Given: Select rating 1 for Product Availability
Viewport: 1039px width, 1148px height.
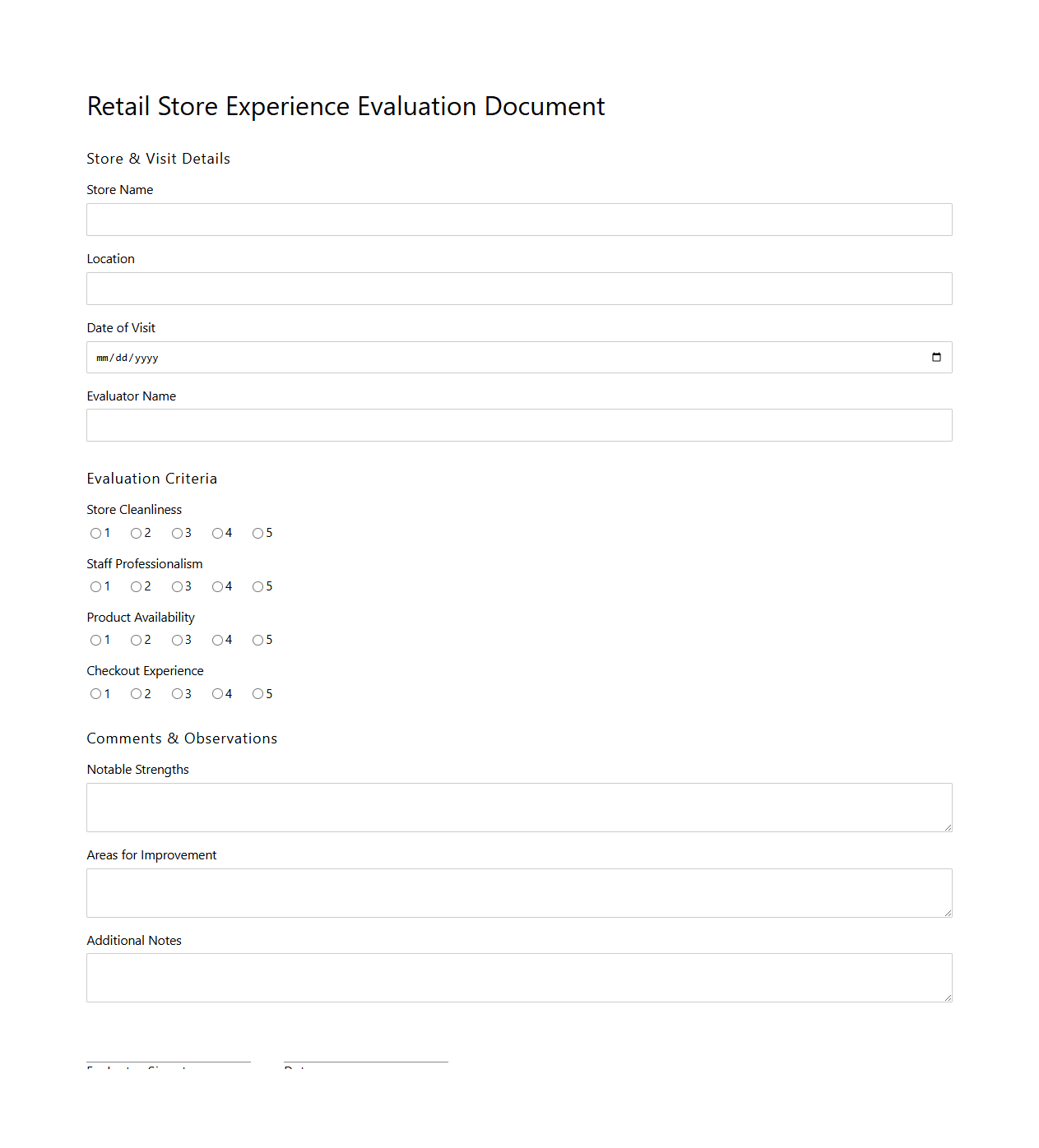Looking at the screenshot, I should [96, 640].
